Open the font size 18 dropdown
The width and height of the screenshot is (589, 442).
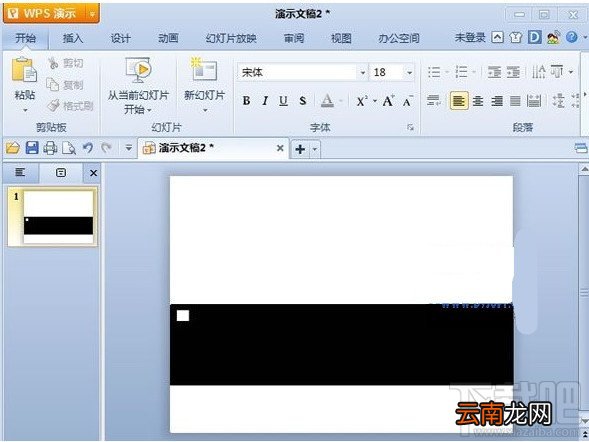[409, 72]
